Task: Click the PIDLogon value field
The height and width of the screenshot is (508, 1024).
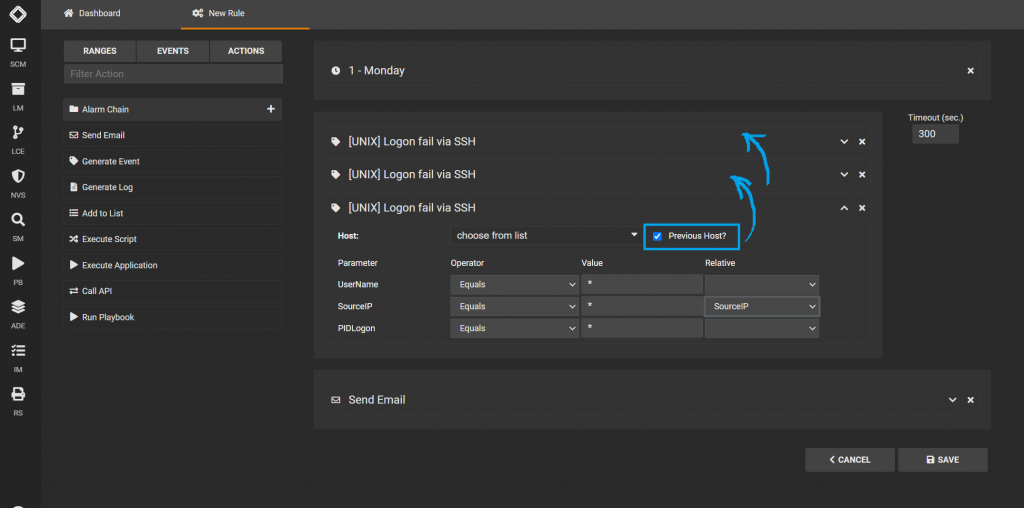Action: (x=642, y=328)
